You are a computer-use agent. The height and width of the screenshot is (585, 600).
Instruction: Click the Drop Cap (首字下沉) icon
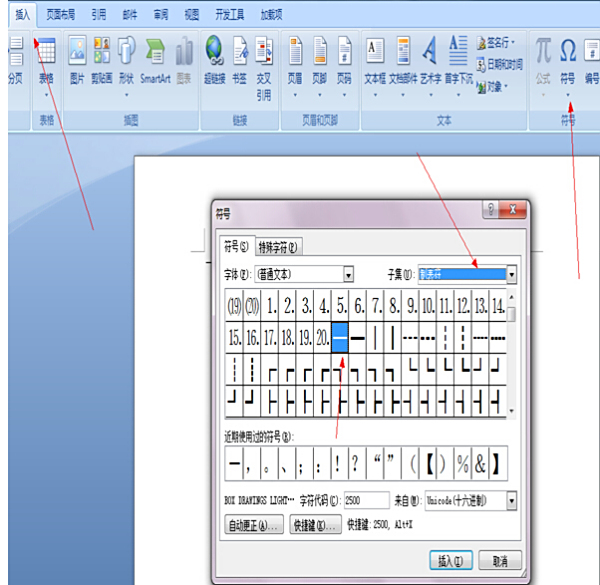458,50
